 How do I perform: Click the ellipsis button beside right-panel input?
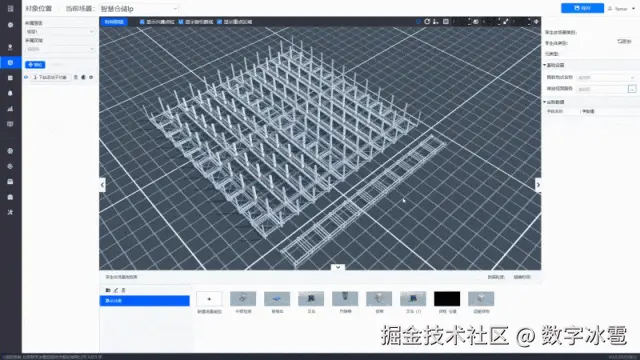pos(632,89)
